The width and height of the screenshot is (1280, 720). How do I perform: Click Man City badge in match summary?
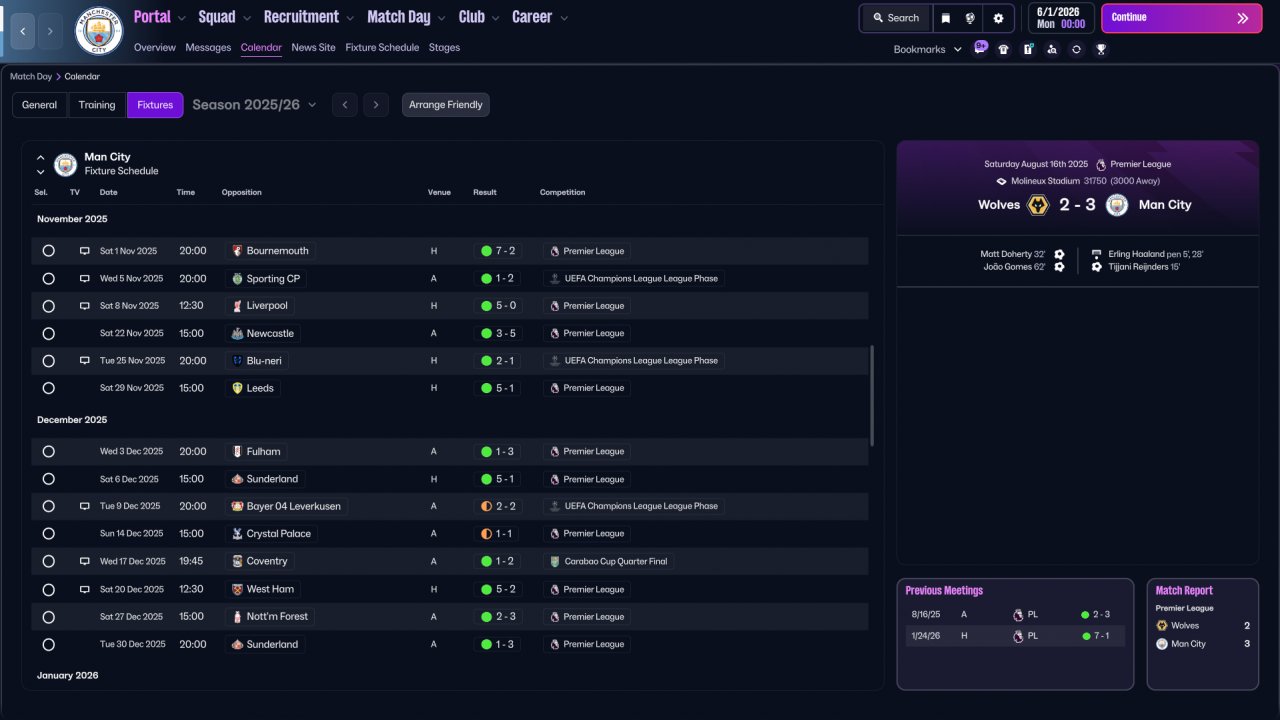tap(1117, 205)
